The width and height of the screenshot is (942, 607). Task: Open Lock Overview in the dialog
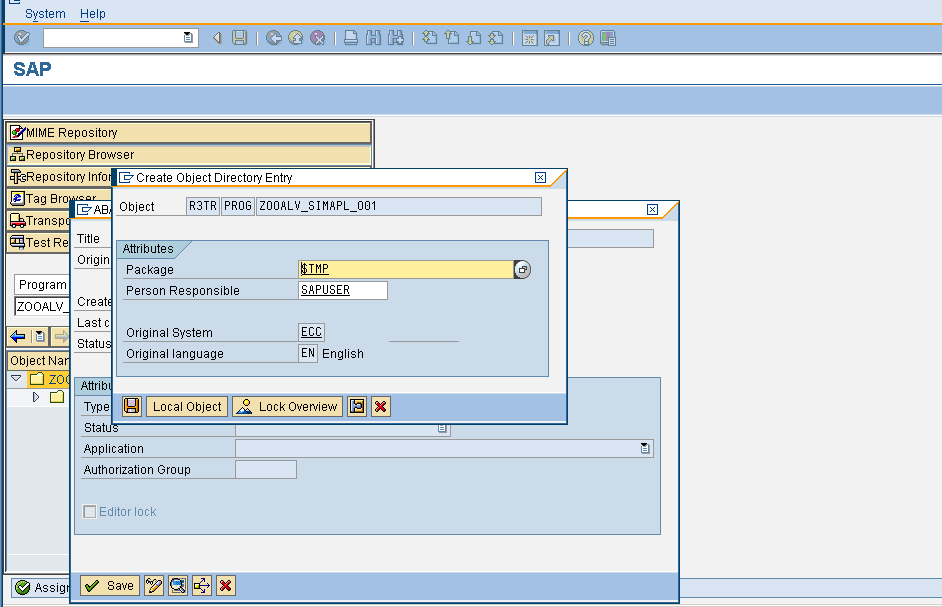287,406
